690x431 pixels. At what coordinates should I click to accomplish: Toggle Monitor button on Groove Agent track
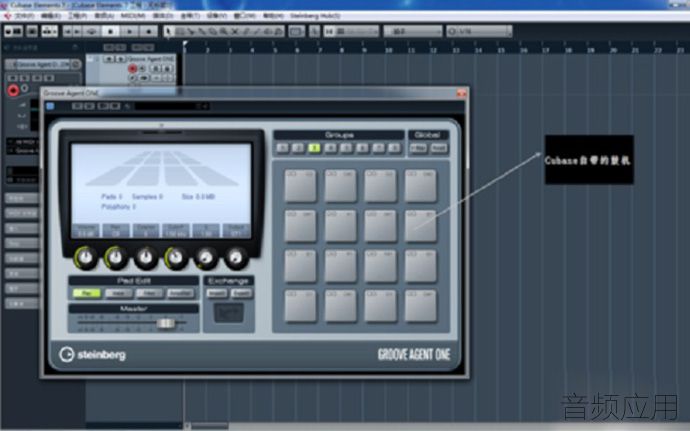tap(143, 68)
